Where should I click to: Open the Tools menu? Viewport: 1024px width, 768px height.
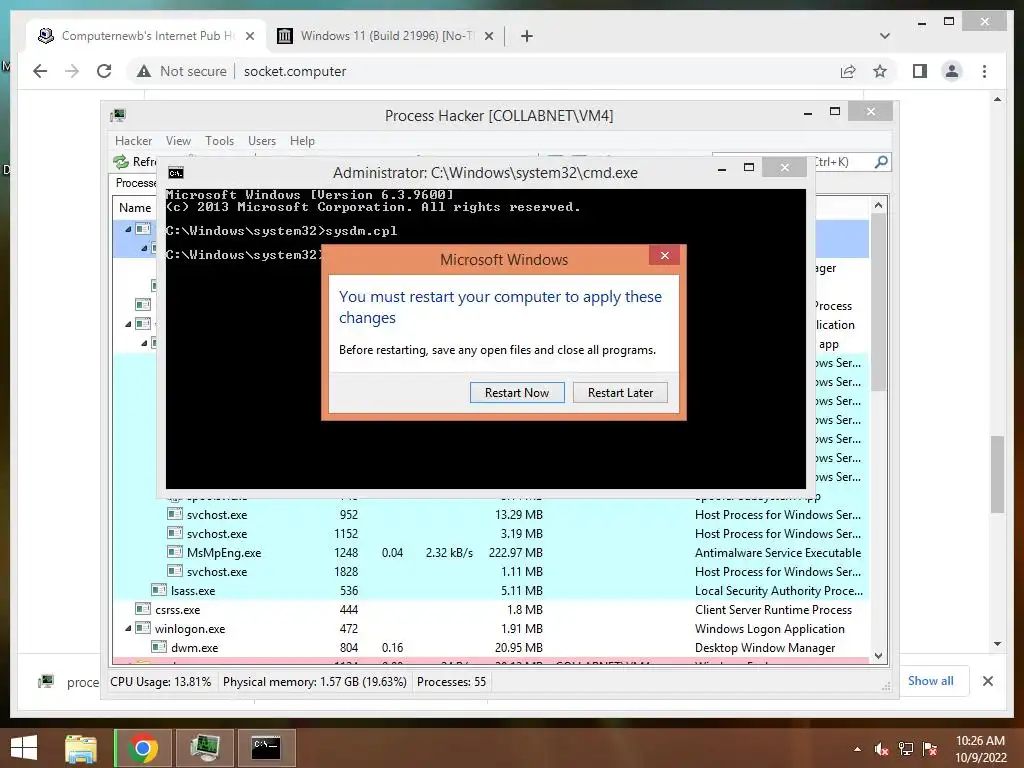point(219,140)
